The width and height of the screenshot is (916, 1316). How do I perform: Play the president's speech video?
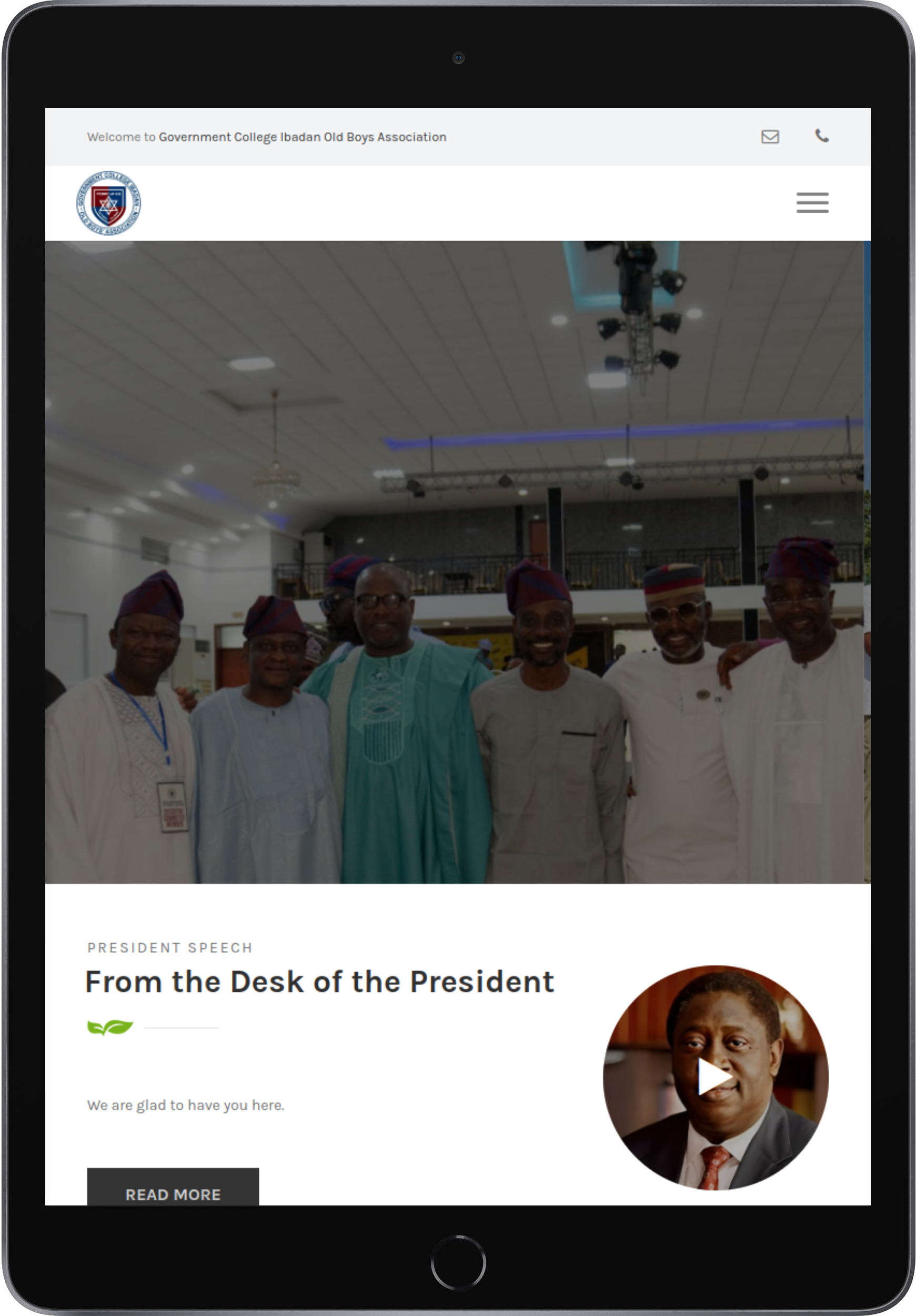[714, 1077]
